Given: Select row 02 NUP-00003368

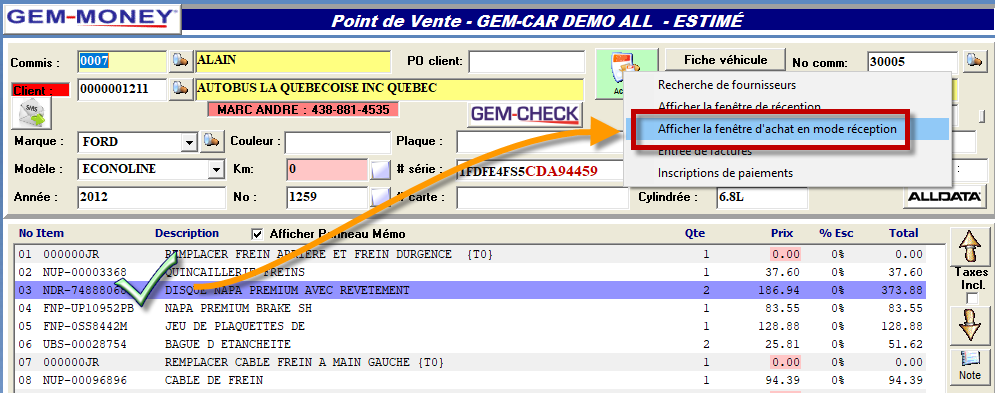Looking at the screenshot, I should coord(470,272).
